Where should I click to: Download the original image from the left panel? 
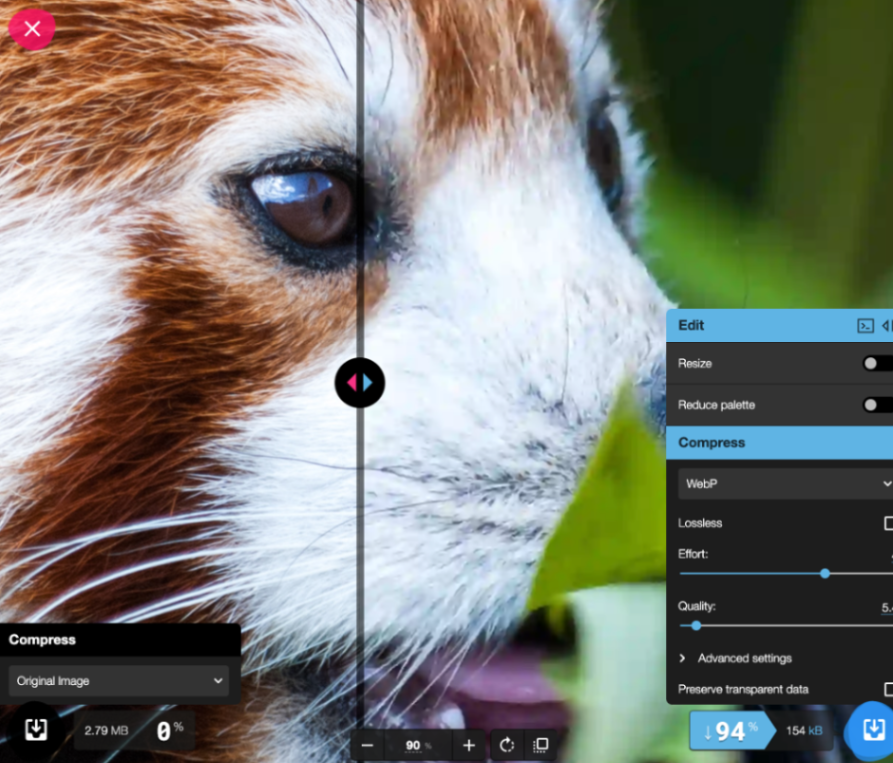[35, 729]
